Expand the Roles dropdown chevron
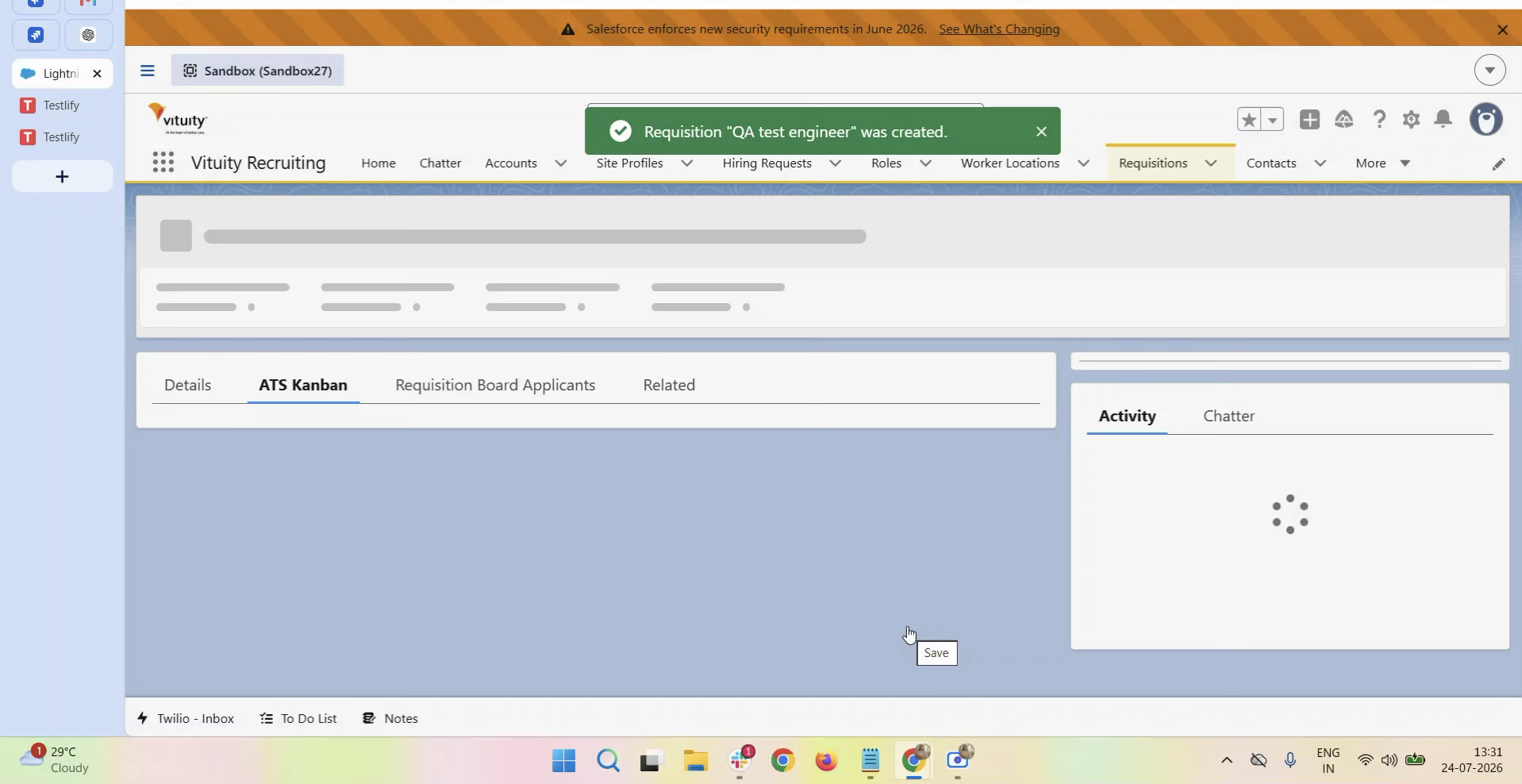1522x784 pixels. coord(925,163)
